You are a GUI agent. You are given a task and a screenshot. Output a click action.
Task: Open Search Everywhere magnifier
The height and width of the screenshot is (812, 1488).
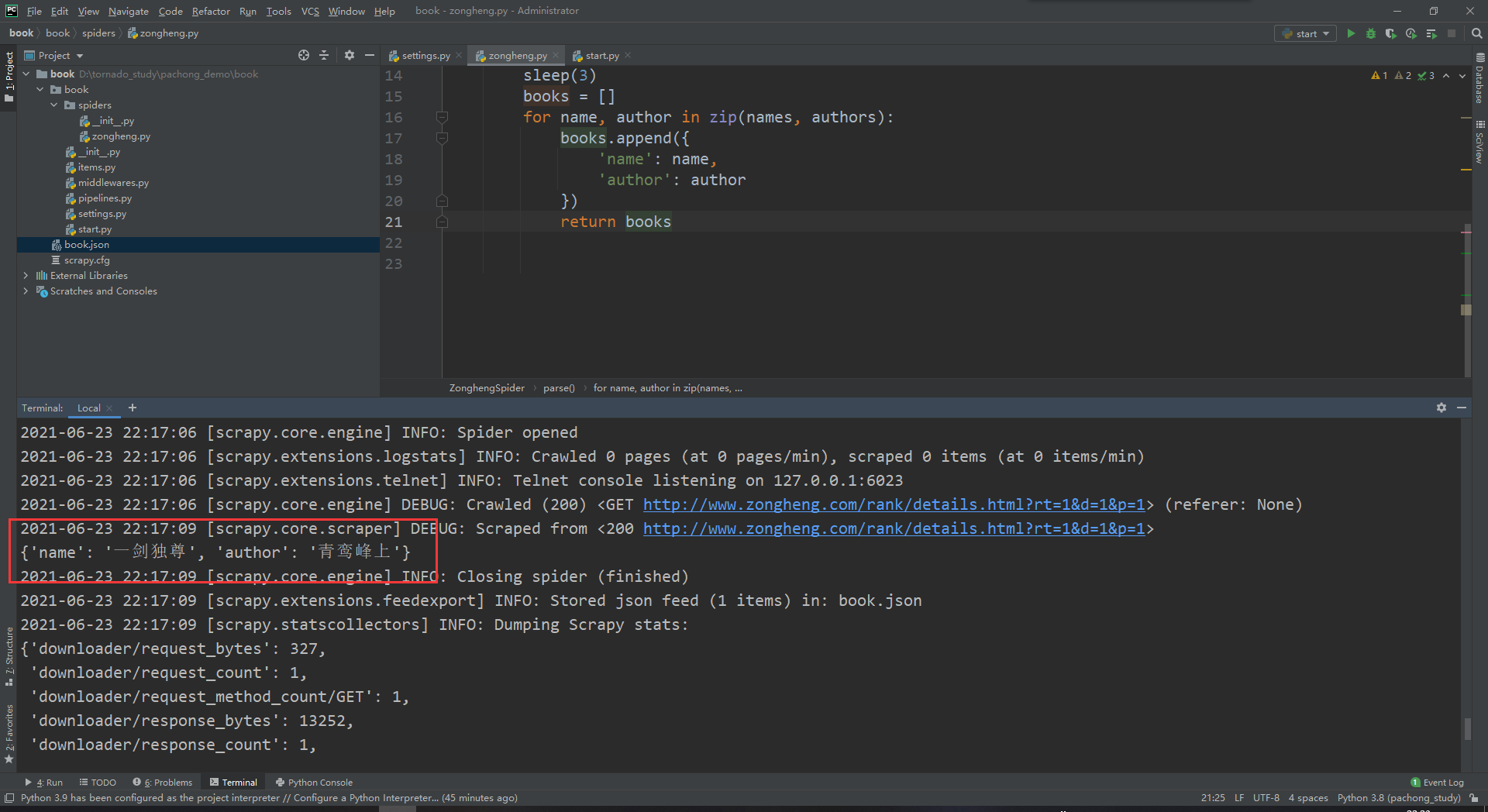click(1476, 33)
